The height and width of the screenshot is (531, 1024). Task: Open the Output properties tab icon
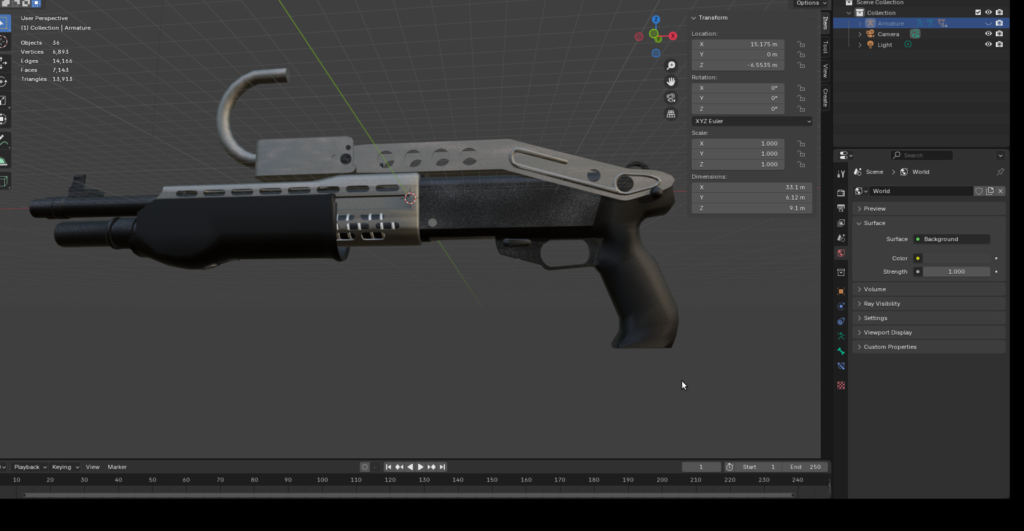point(841,208)
